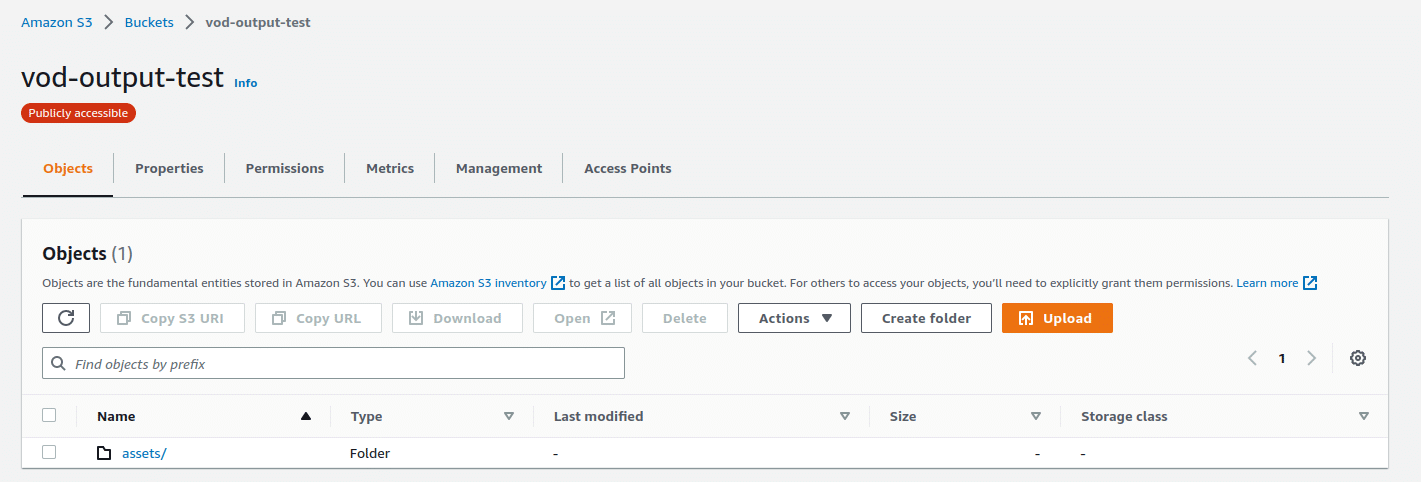This screenshot has width=1421, height=482.
Task: Sort by Name using ascending arrow
Action: 306,416
